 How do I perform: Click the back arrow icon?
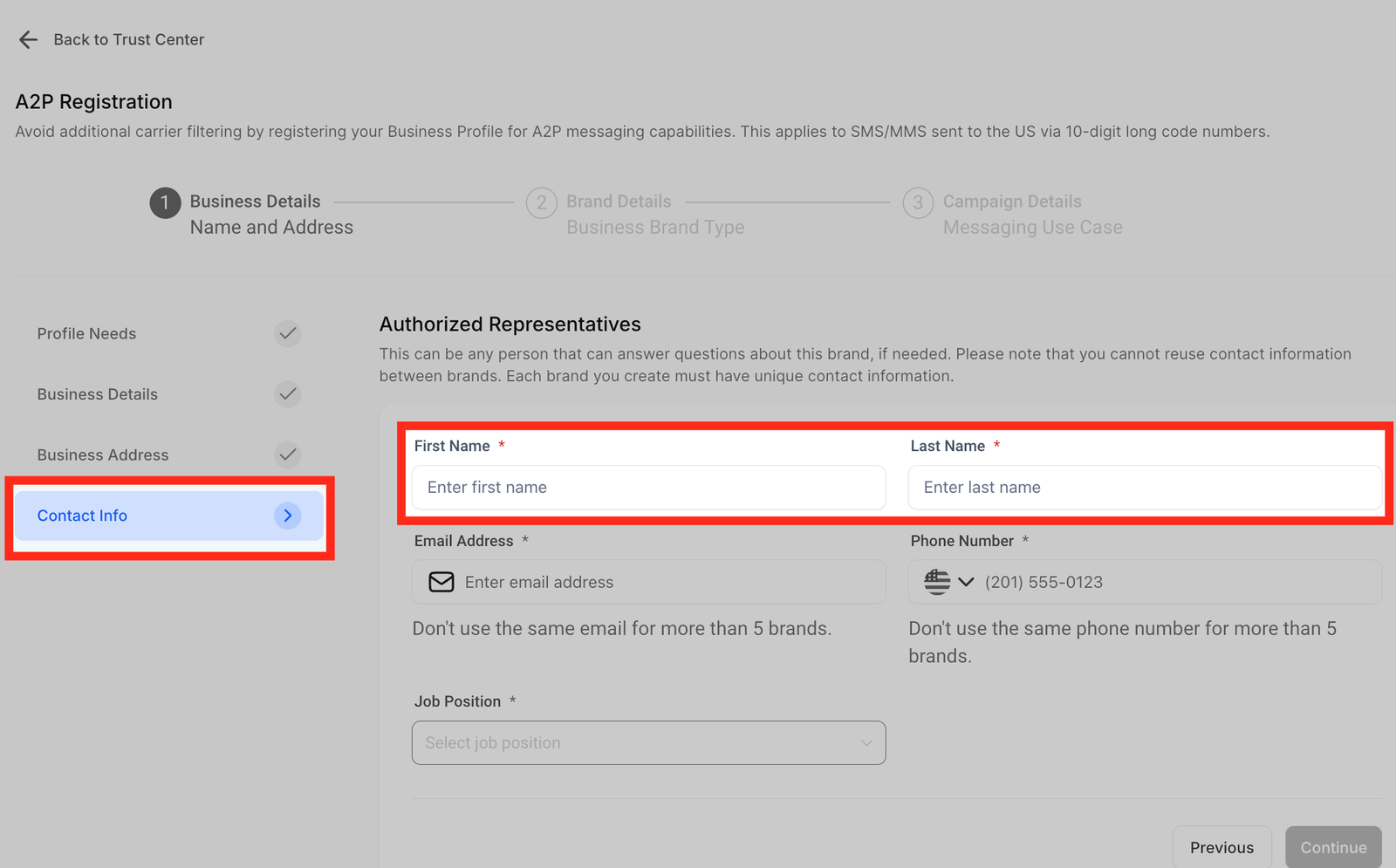[x=28, y=39]
